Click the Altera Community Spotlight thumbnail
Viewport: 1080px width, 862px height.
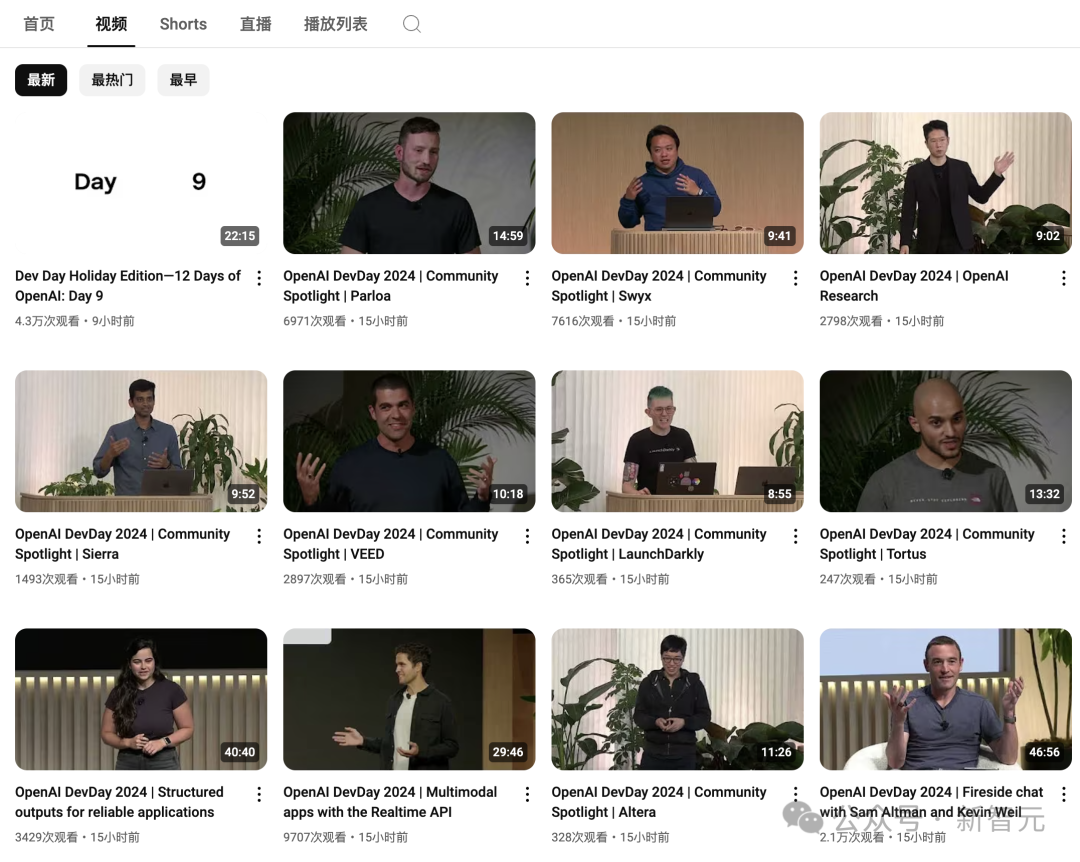click(677, 699)
